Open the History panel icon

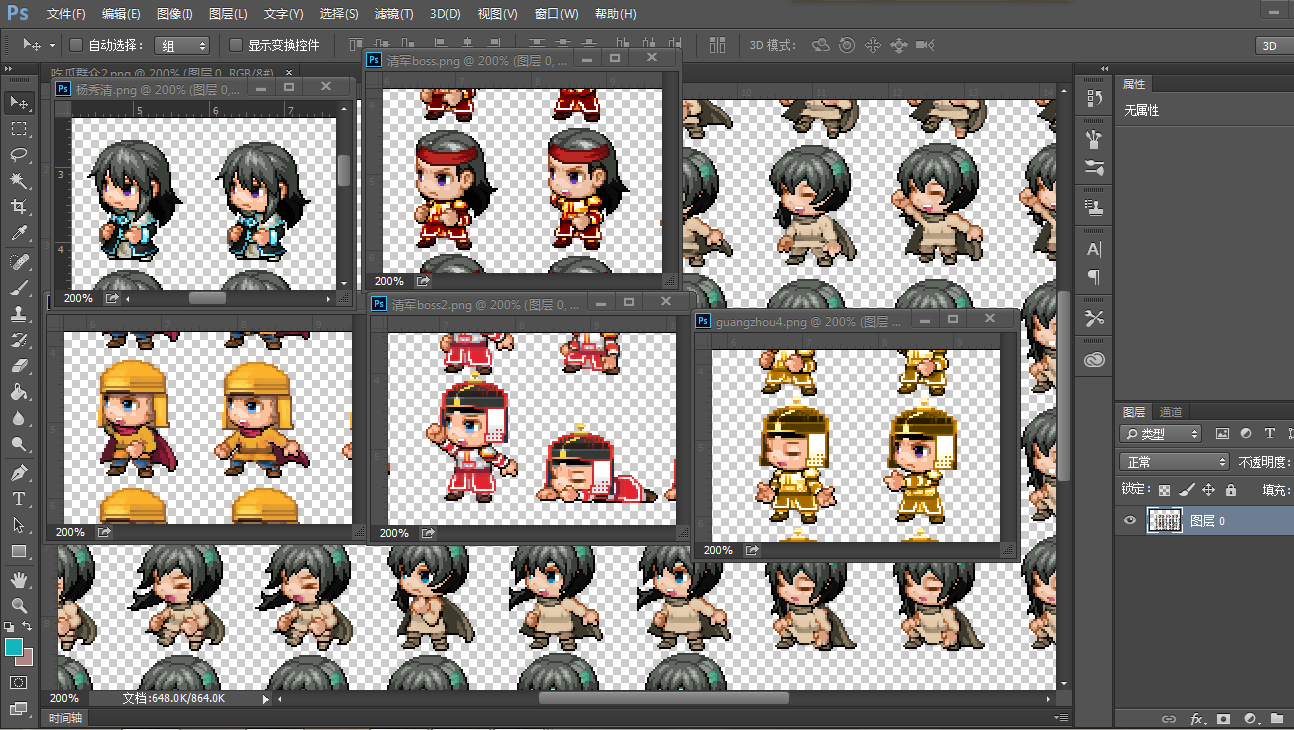tap(1094, 99)
